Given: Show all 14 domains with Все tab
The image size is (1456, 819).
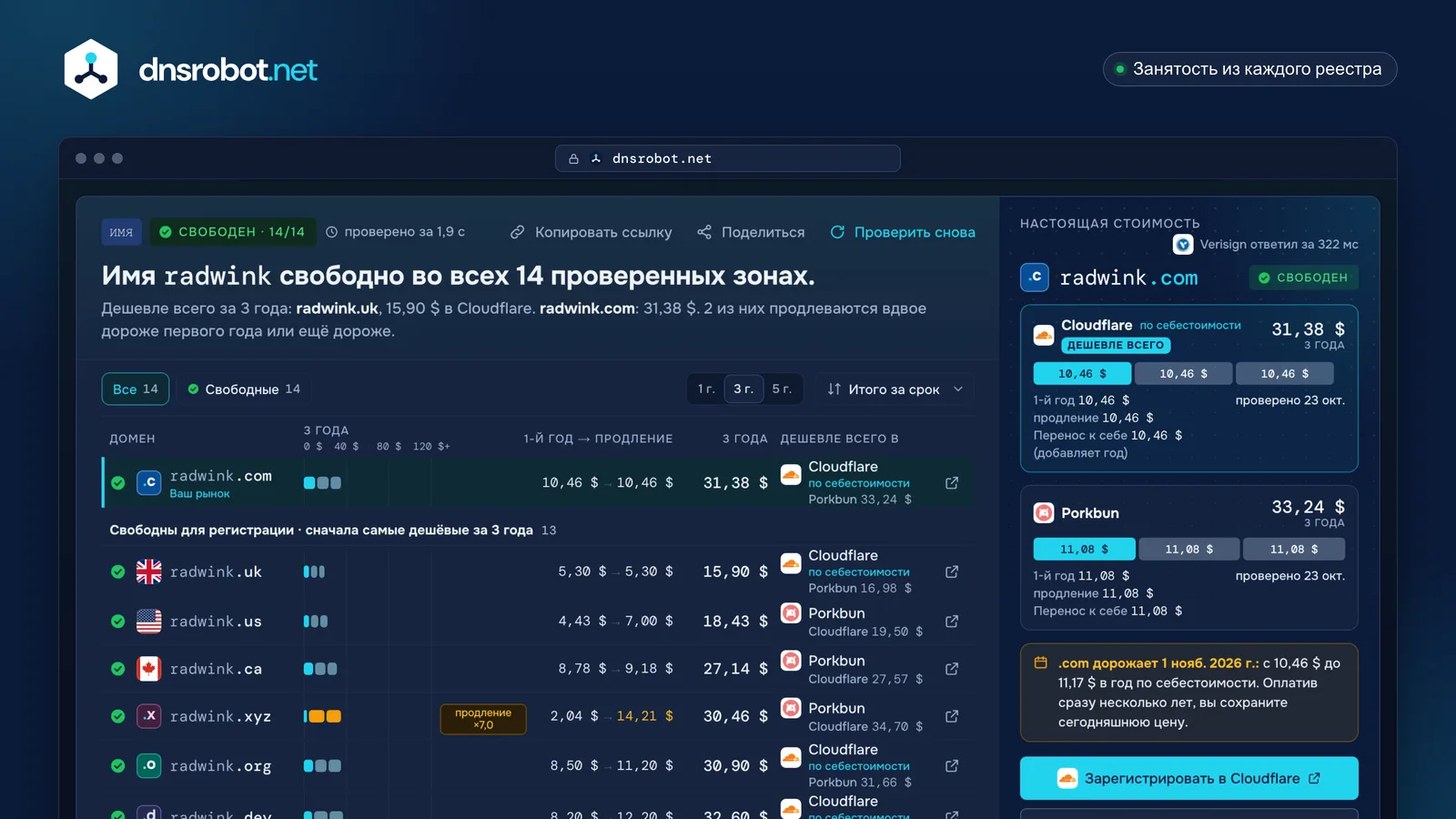Looking at the screenshot, I should point(136,389).
